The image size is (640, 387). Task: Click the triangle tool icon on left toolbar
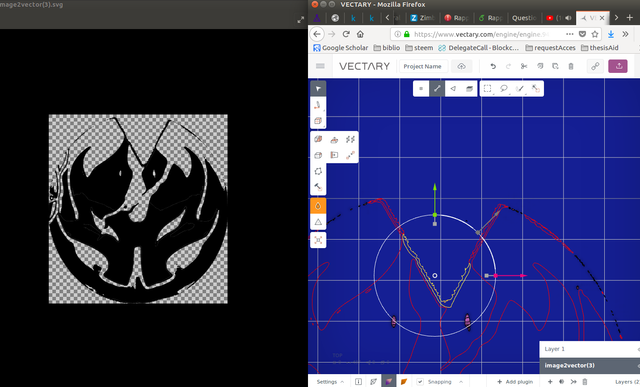click(318, 222)
